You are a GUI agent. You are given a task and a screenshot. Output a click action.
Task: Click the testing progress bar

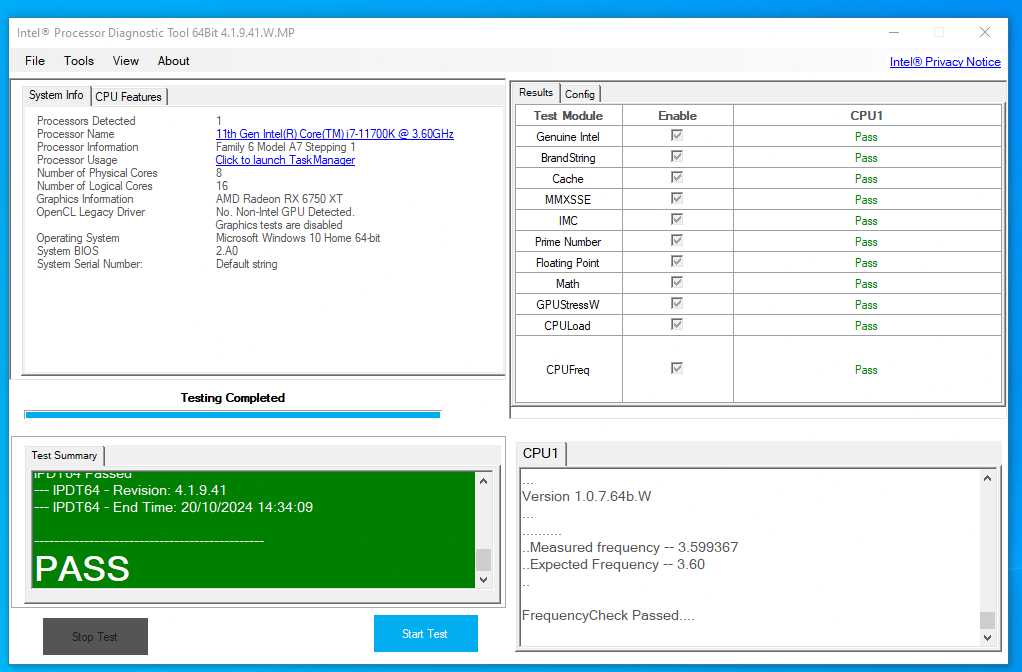(233, 415)
